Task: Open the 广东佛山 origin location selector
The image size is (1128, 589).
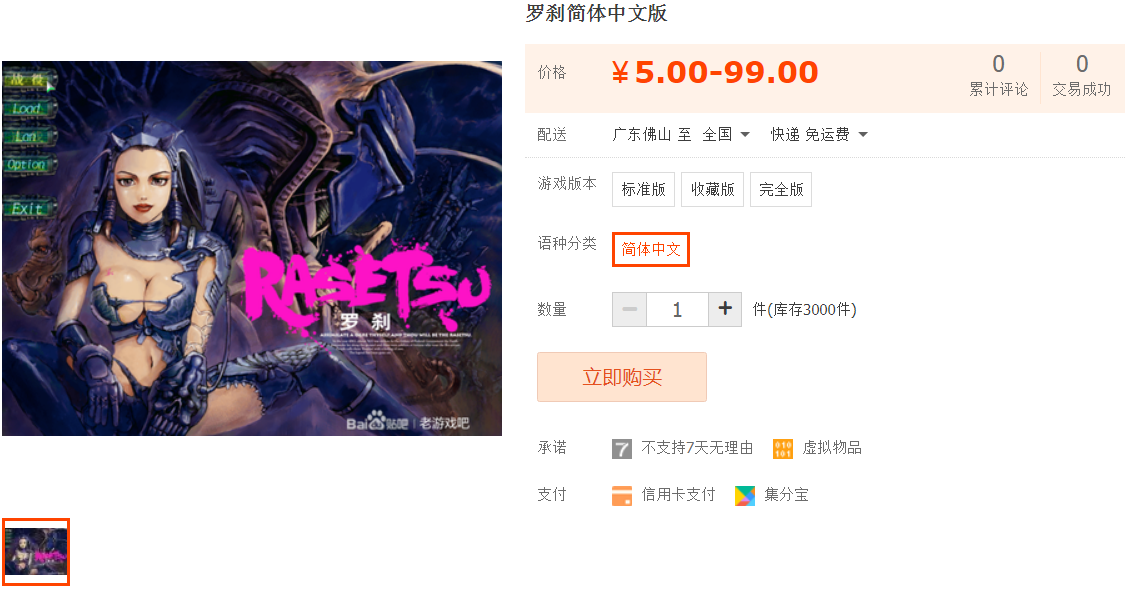Action: (641, 134)
